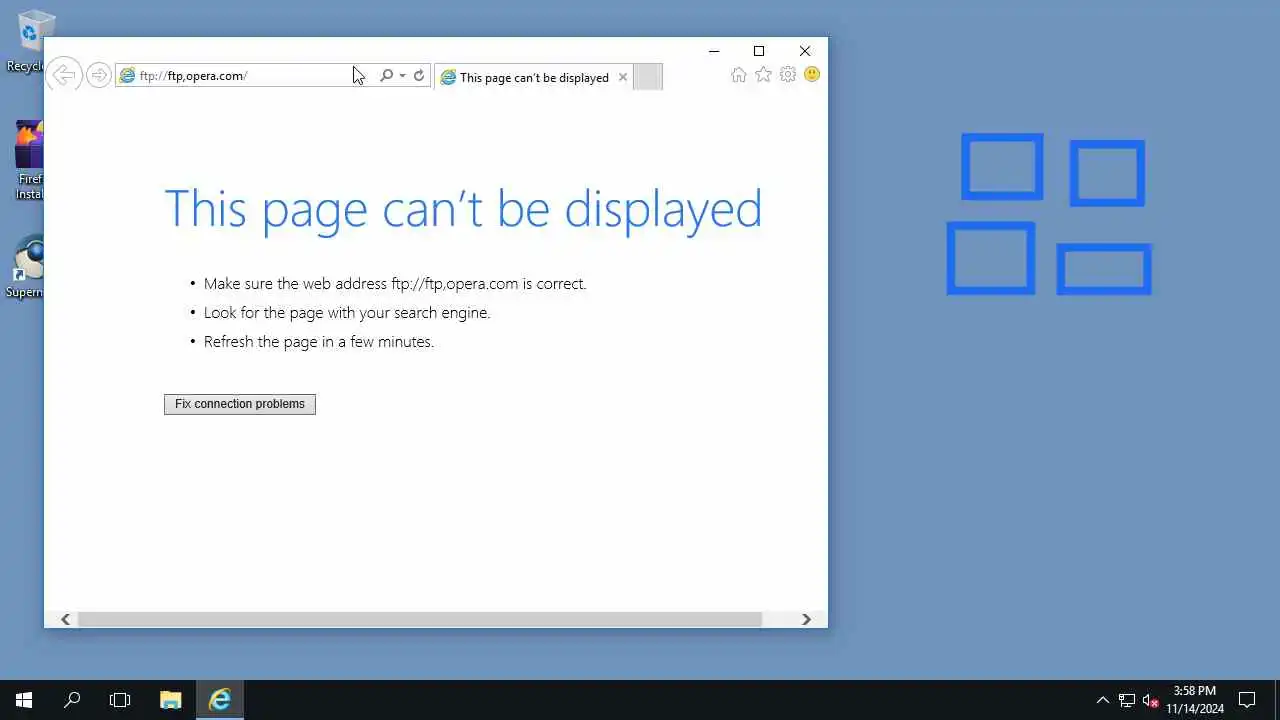Open Task View on the taskbar
The width and height of the screenshot is (1280, 720).
point(120,700)
